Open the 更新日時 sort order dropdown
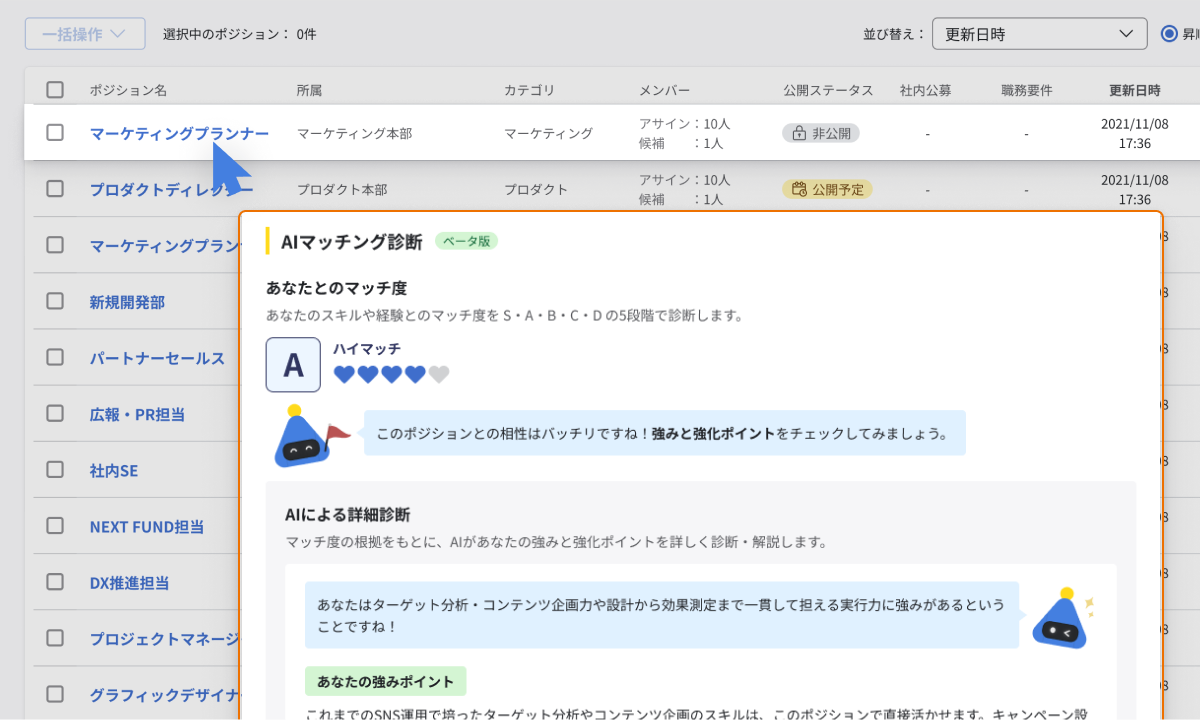 (1039, 33)
